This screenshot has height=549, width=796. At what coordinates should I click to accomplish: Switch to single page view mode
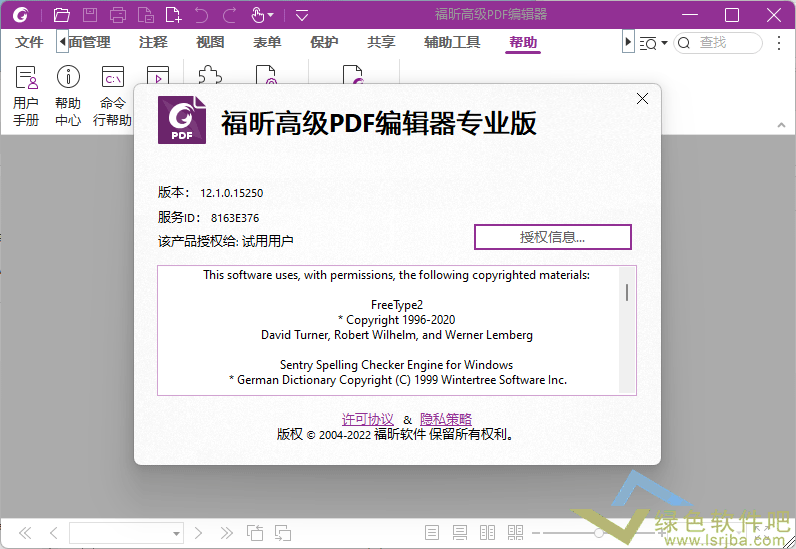click(x=432, y=533)
